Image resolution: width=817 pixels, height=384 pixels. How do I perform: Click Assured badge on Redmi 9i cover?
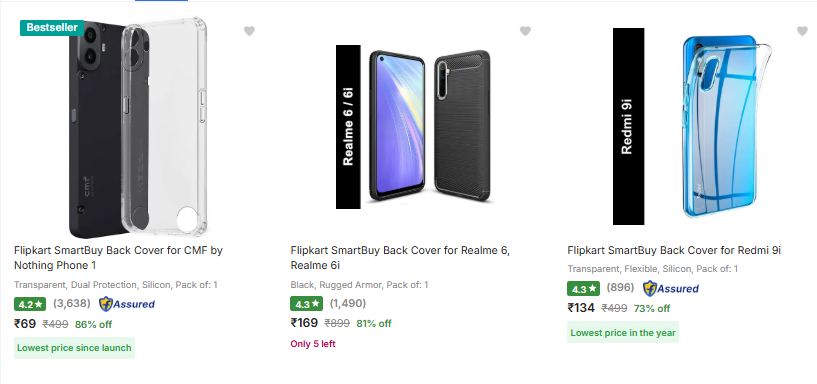point(671,289)
